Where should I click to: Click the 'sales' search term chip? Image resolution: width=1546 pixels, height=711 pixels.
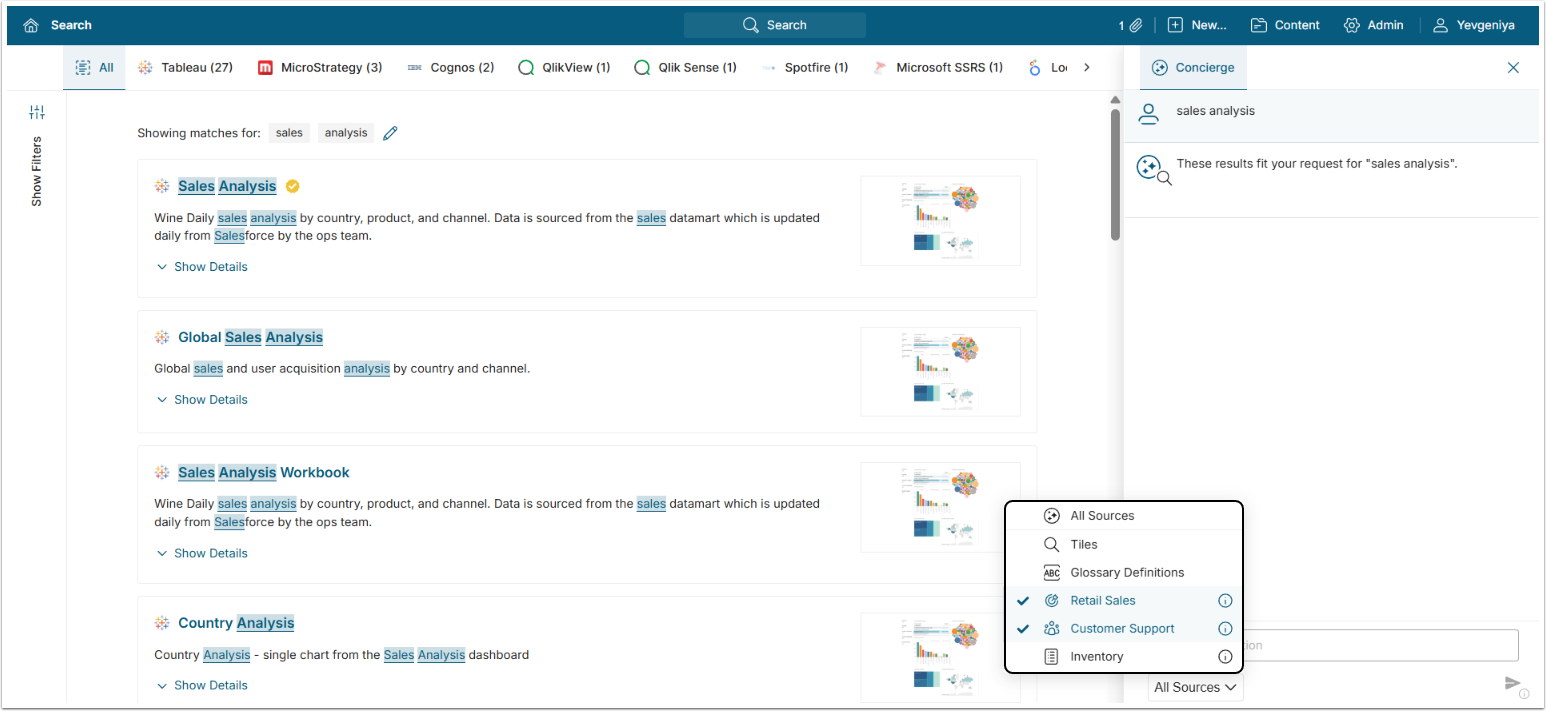pyautogui.click(x=289, y=133)
